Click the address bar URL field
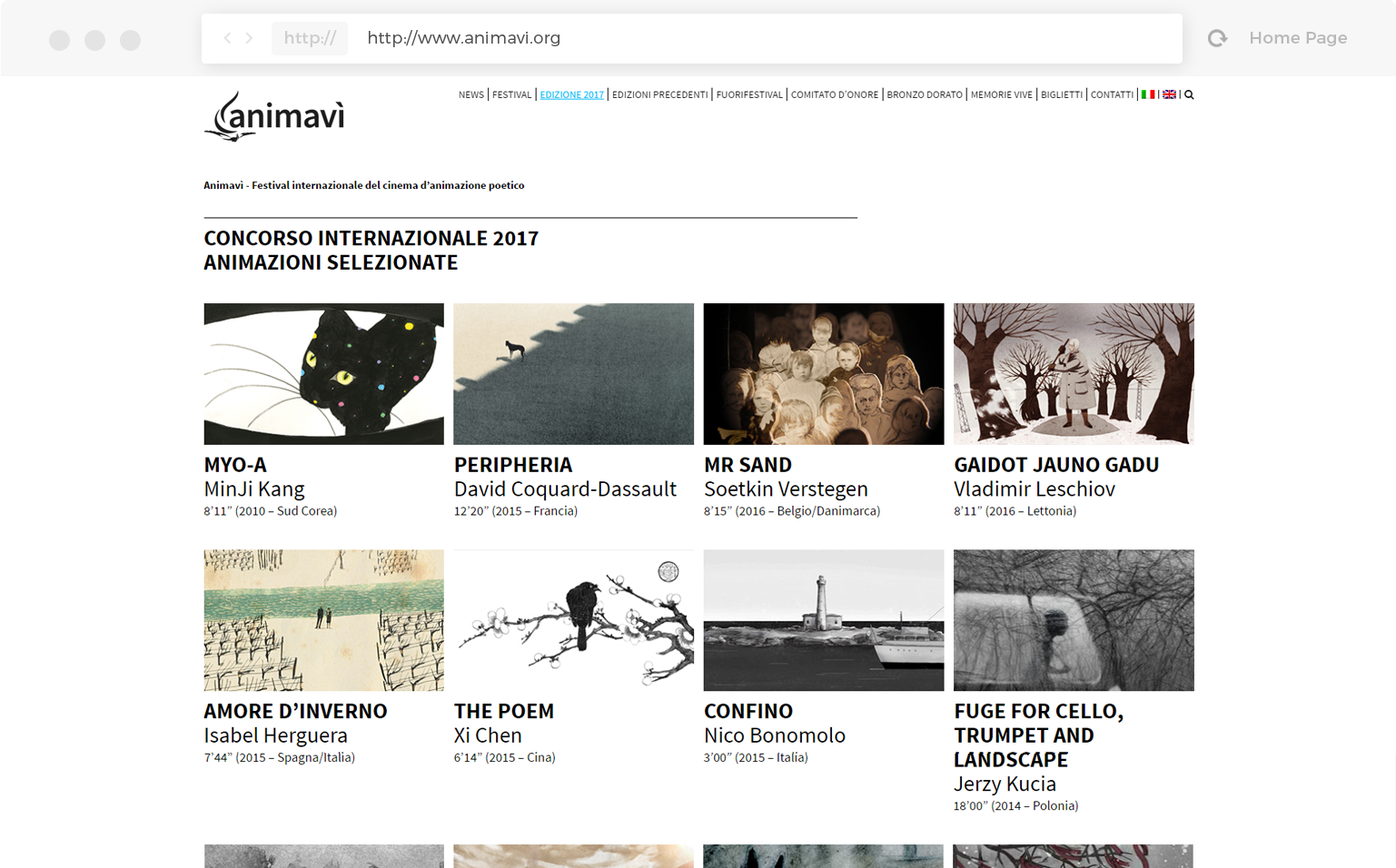Screen dimensions: 1396x868 pyautogui.click(x=691, y=38)
